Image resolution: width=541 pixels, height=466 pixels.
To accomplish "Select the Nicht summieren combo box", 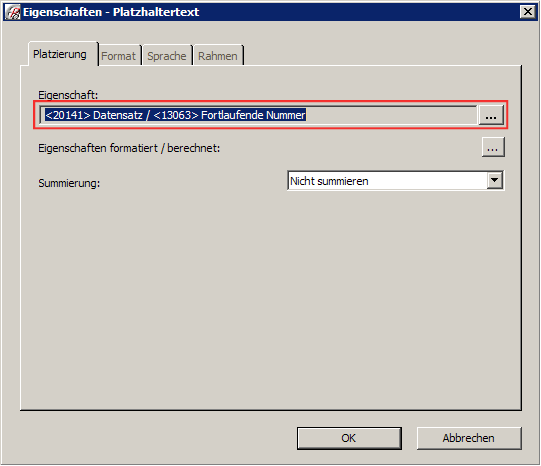I will (x=395, y=180).
